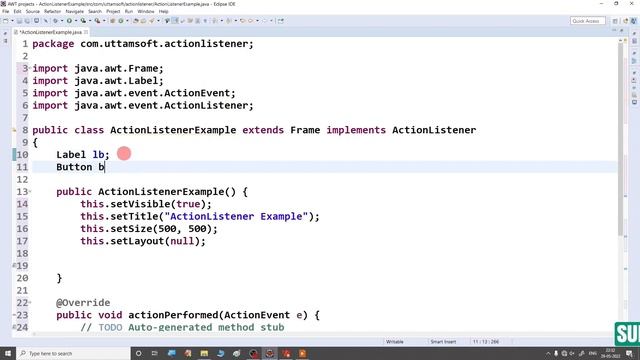Collapse the imports fold on line 3
This screenshot has width=640, height=360.
(30, 67)
